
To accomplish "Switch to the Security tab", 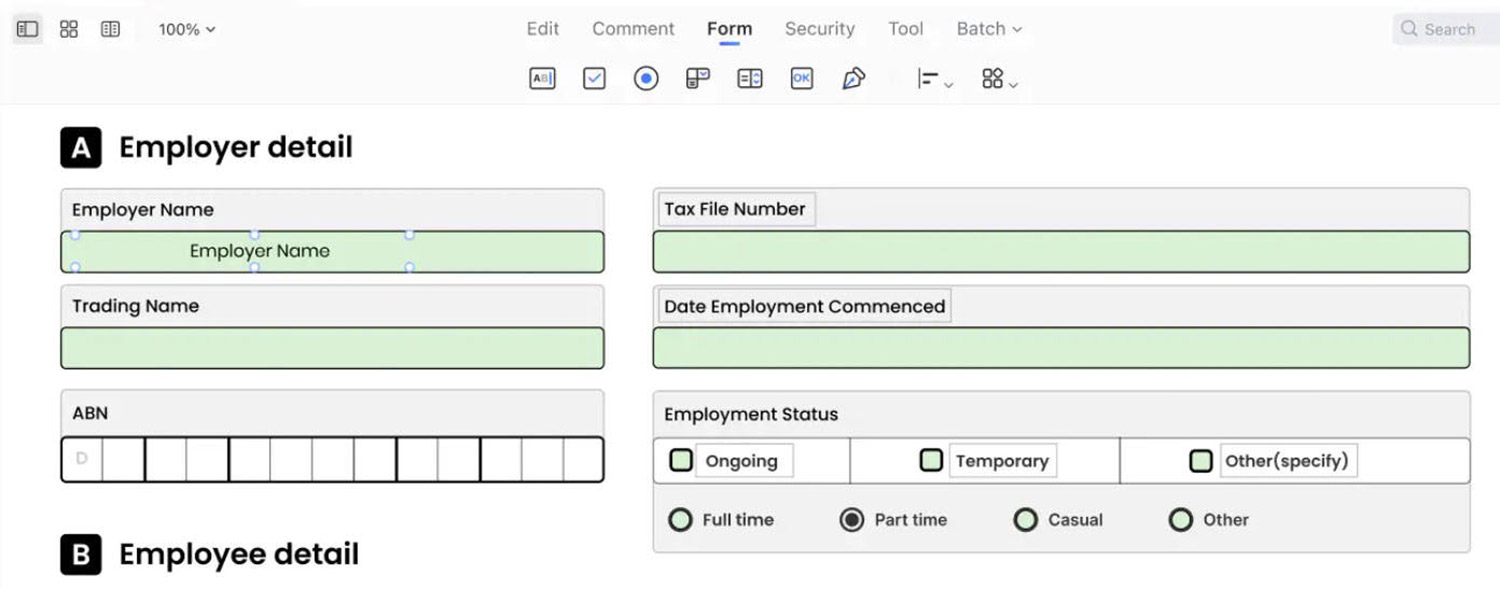I will pyautogui.click(x=820, y=29).
